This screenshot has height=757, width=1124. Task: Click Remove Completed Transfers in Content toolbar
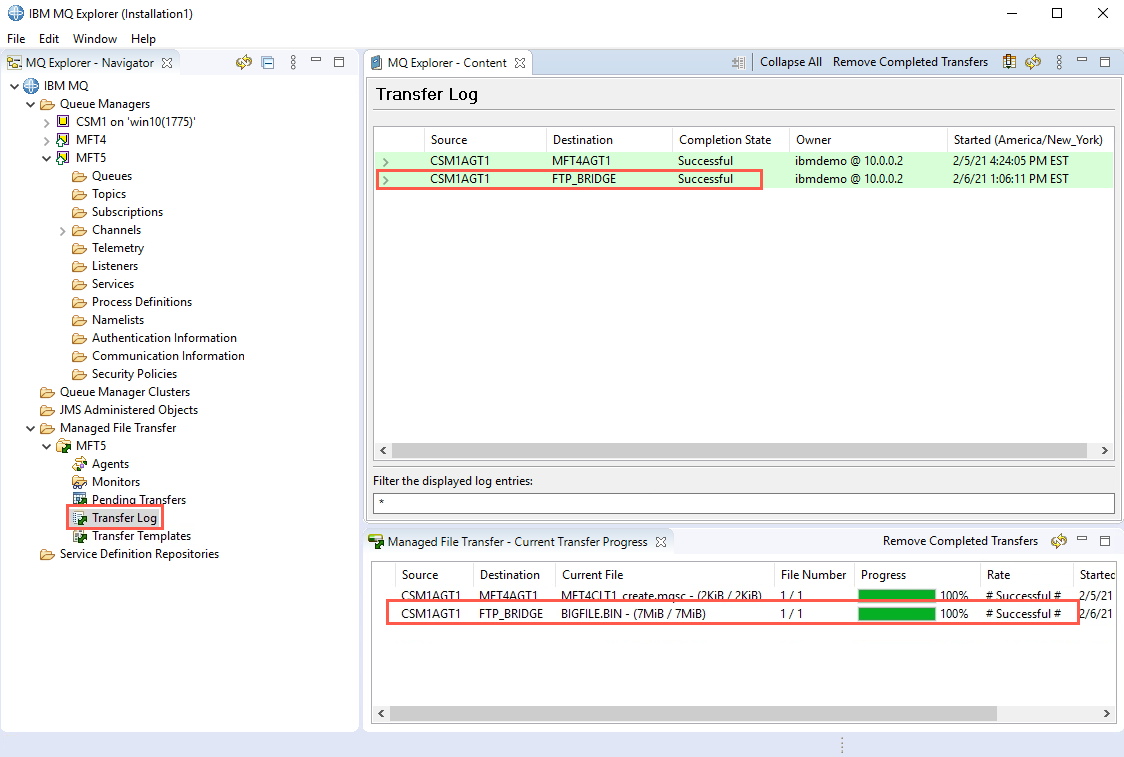point(910,62)
